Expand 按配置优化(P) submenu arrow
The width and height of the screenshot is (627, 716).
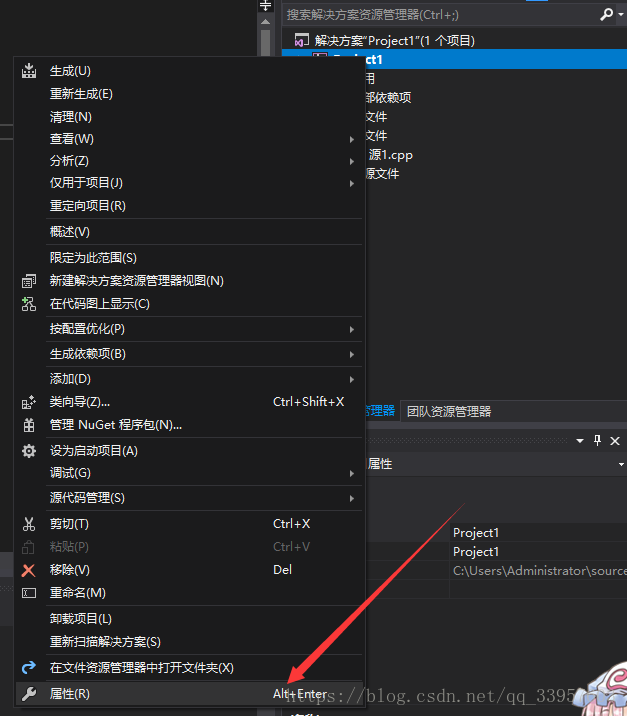pyautogui.click(x=352, y=329)
